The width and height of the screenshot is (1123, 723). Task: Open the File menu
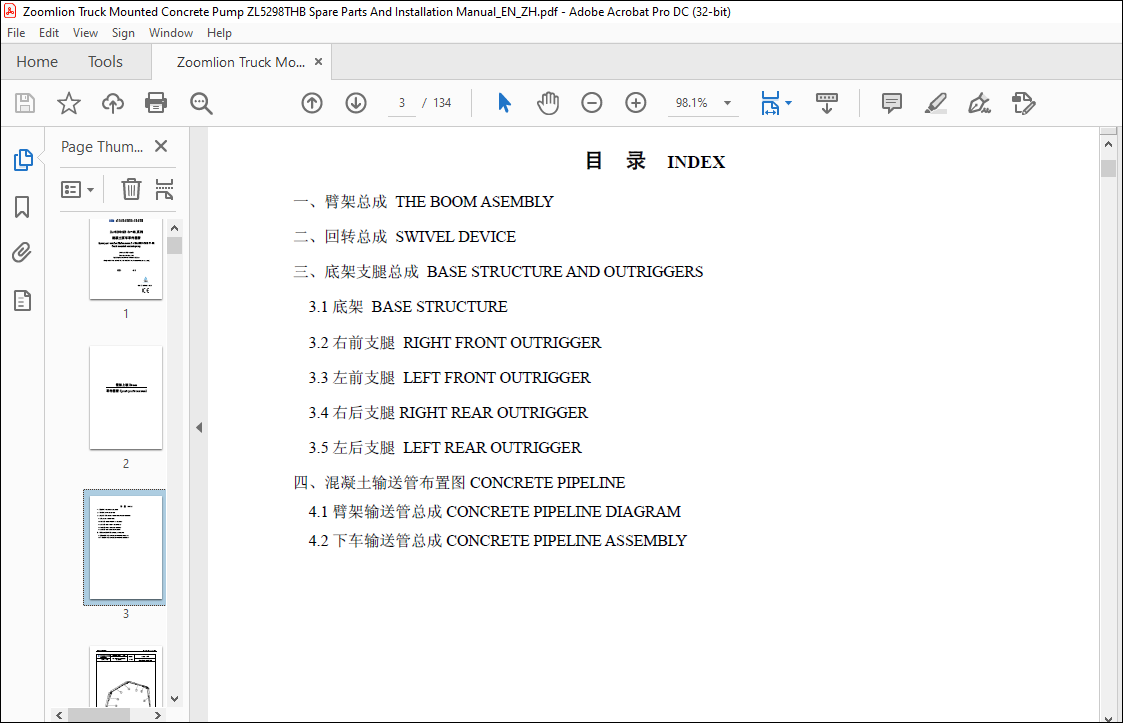click(16, 33)
